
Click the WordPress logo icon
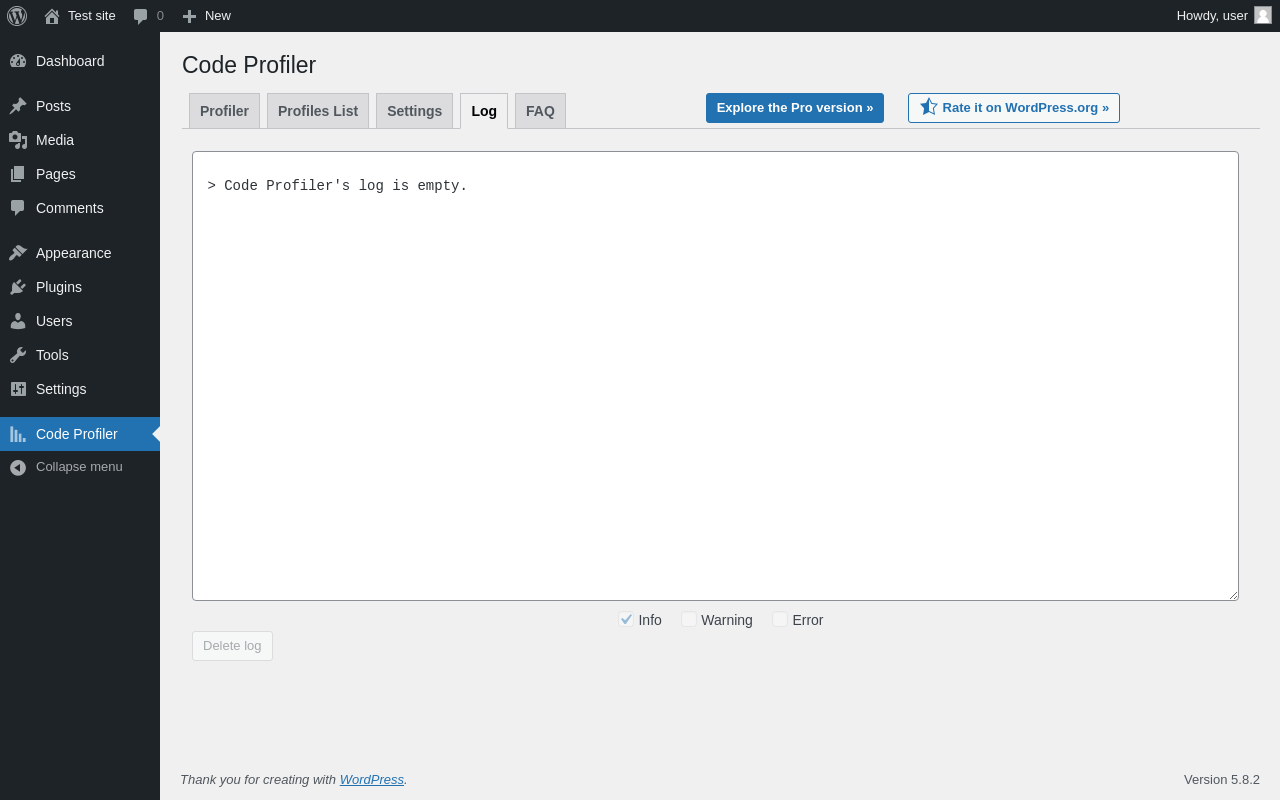(17, 16)
